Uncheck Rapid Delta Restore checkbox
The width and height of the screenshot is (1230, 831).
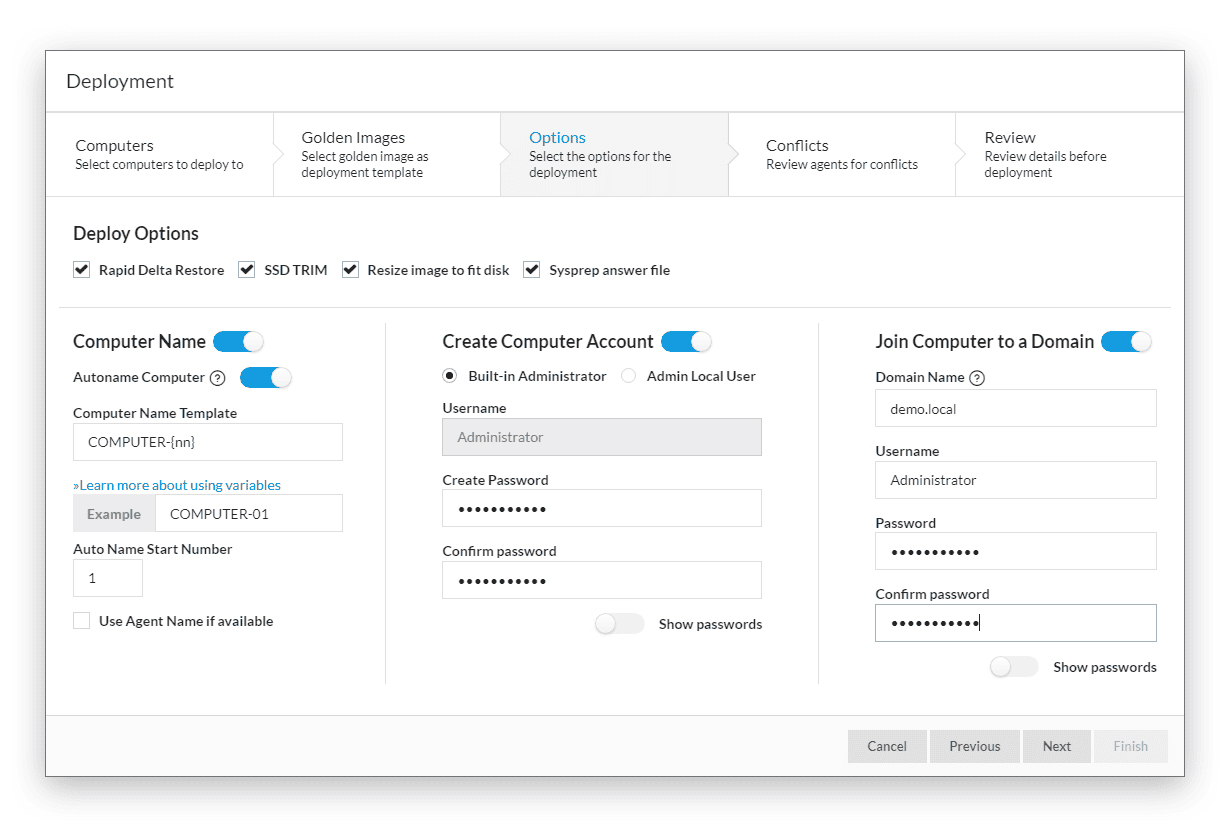[x=82, y=270]
